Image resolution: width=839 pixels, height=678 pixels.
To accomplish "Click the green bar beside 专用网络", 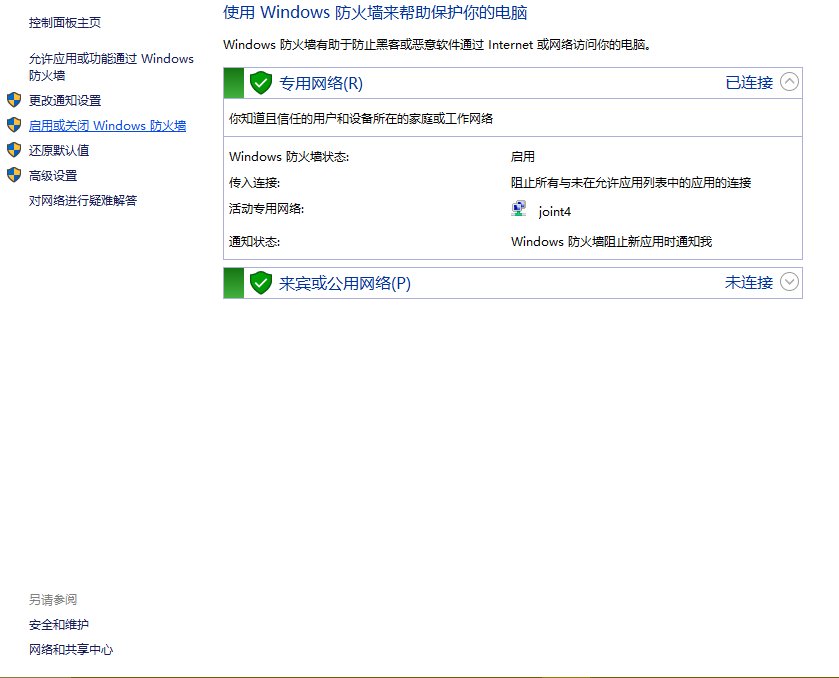I will click(232, 82).
